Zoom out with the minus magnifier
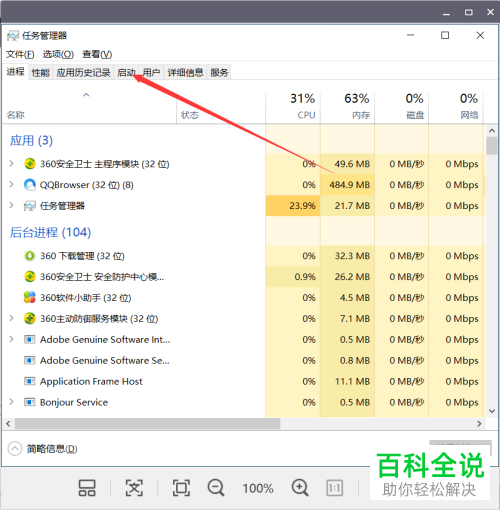The height and width of the screenshot is (510, 500). click(216, 488)
